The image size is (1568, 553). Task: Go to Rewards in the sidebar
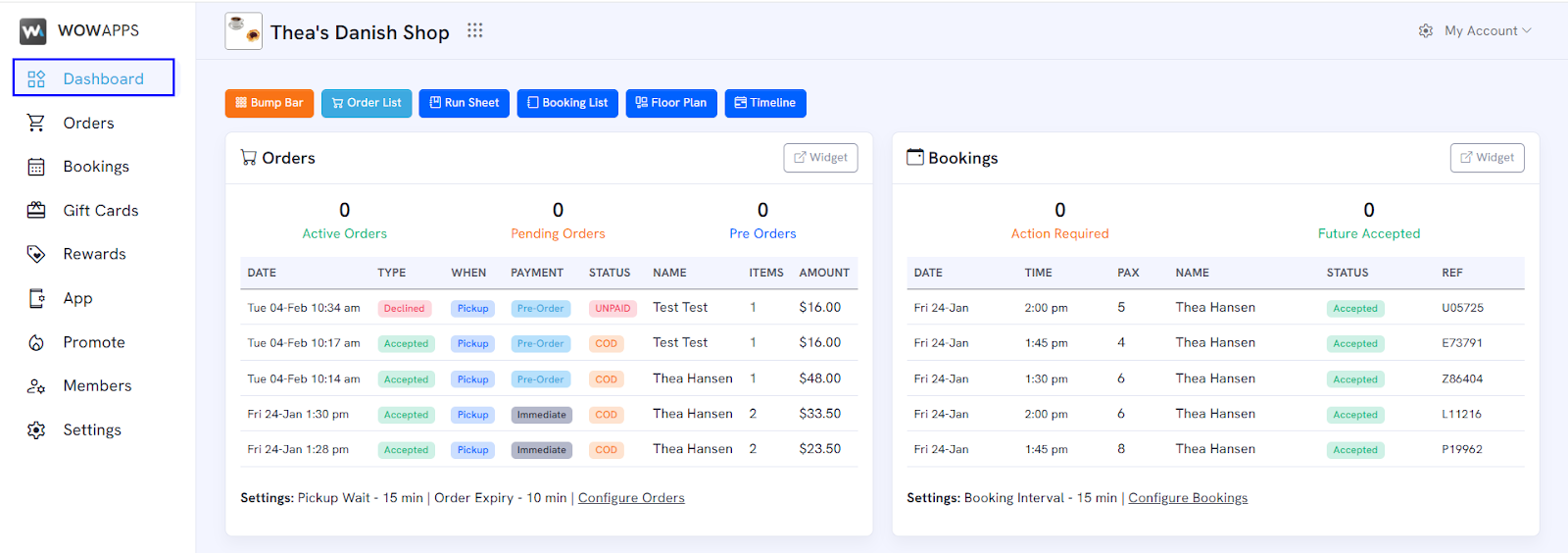click(93, 254)
